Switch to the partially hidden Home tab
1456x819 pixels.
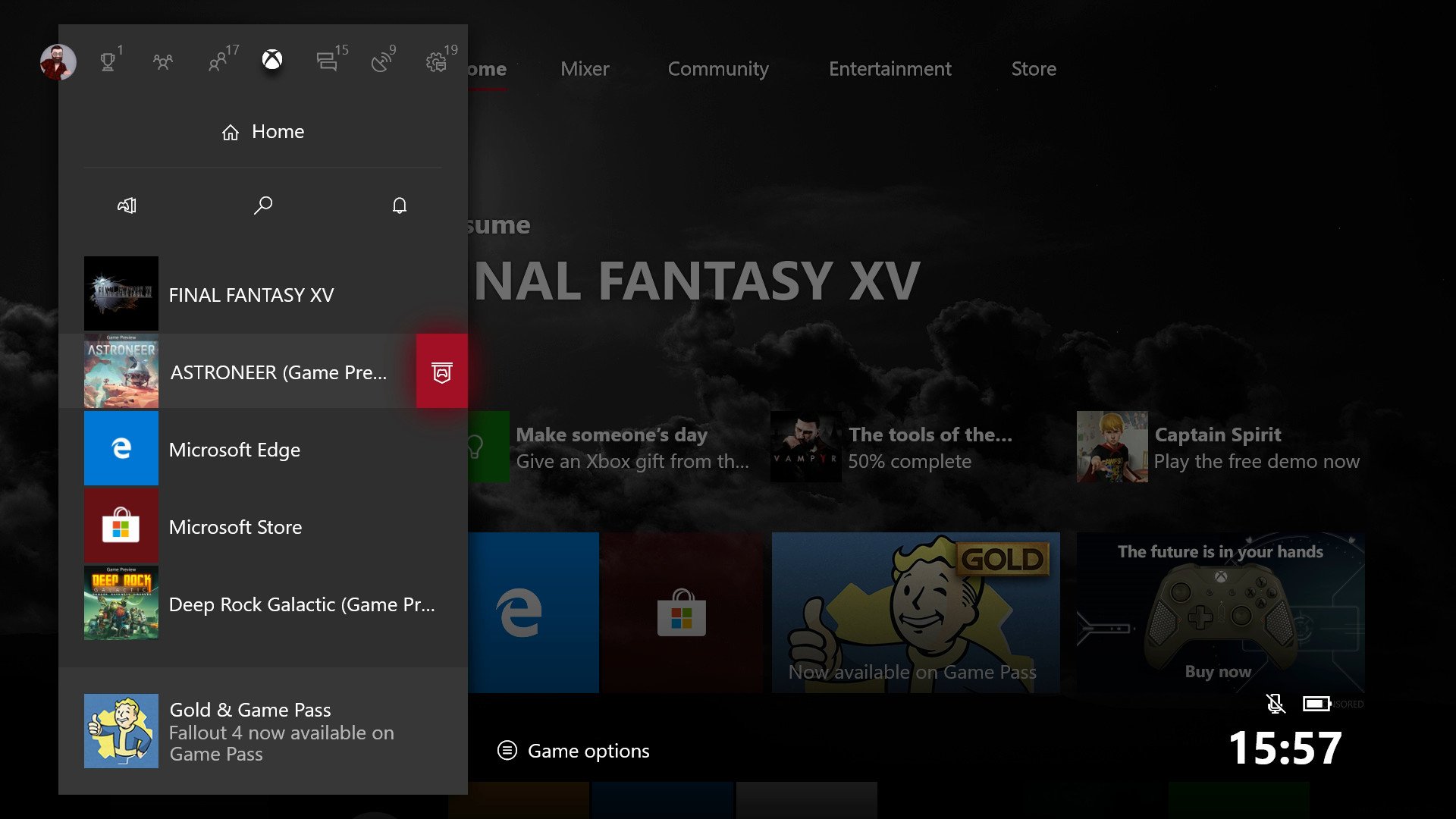point(488,70)
